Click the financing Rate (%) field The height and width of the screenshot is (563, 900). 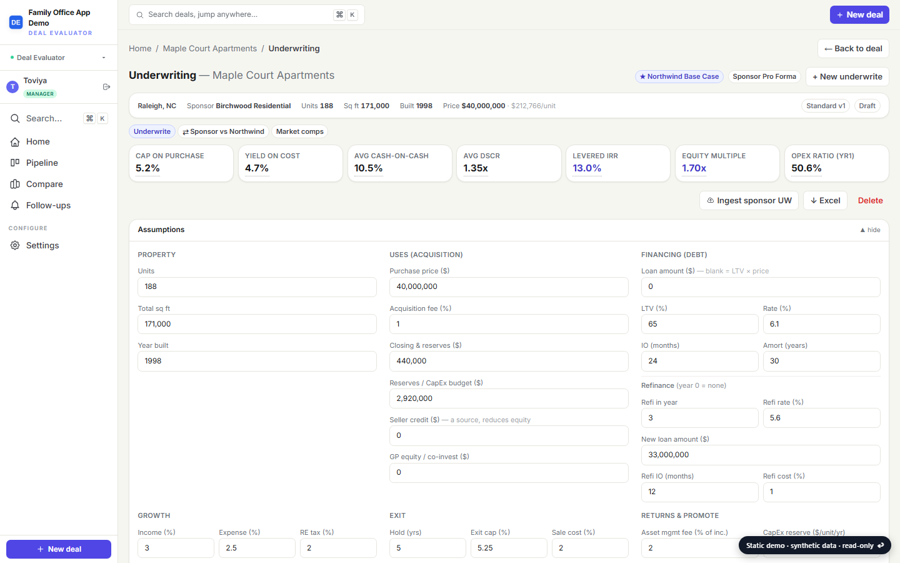[821, 324]
